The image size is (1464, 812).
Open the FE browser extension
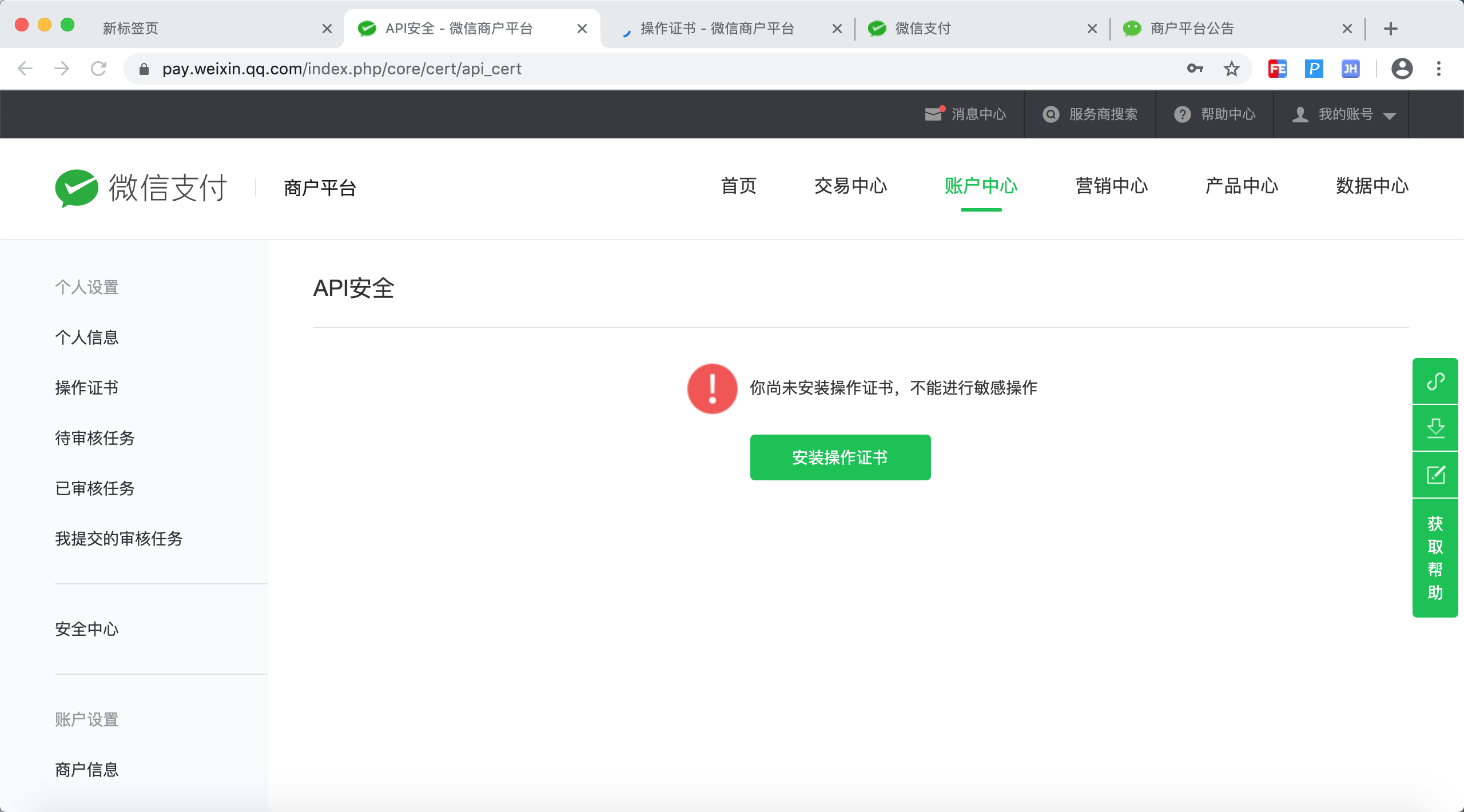pyautogui.click(x=1277, y=69)
